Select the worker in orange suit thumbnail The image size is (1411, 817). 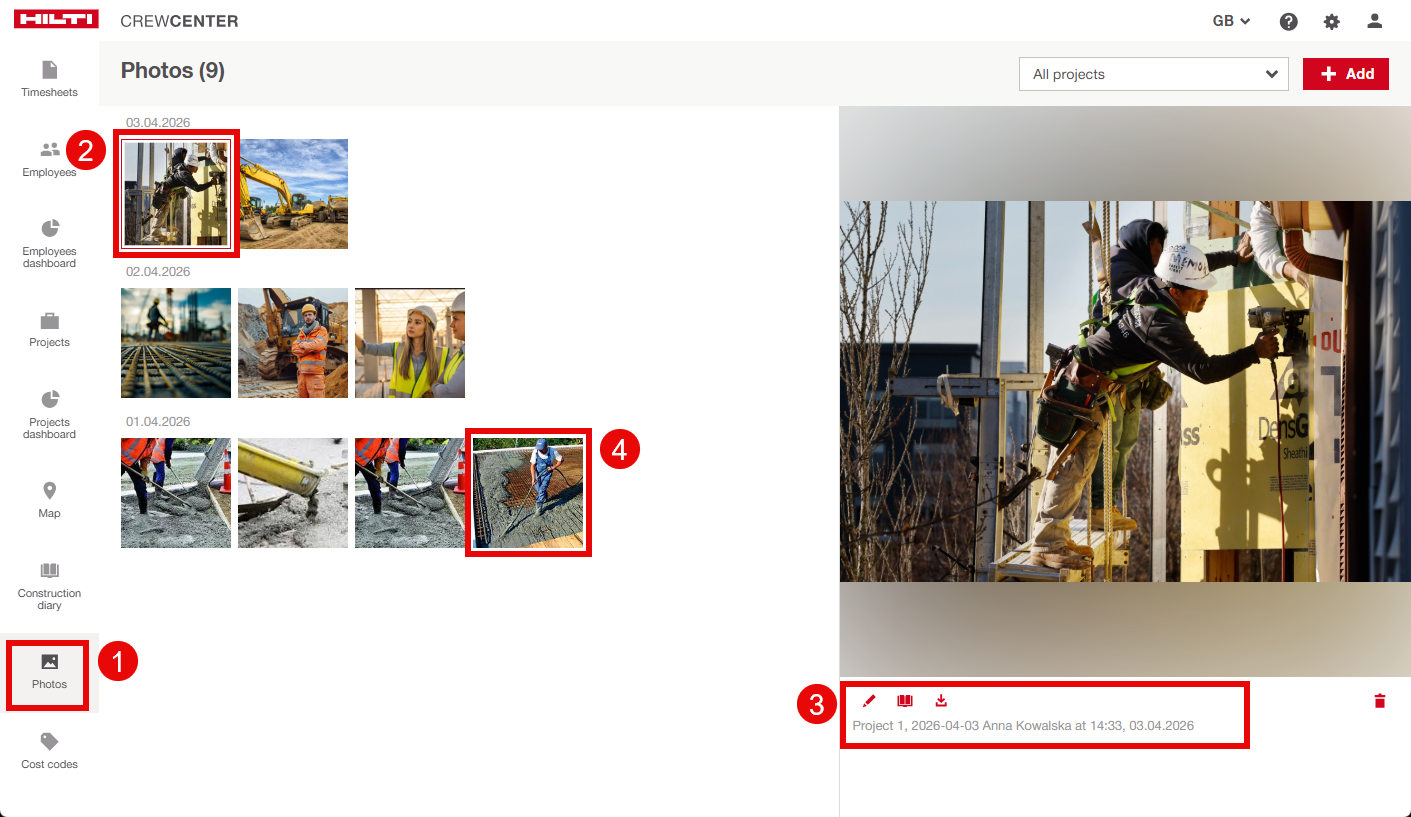tap(293, 343)
